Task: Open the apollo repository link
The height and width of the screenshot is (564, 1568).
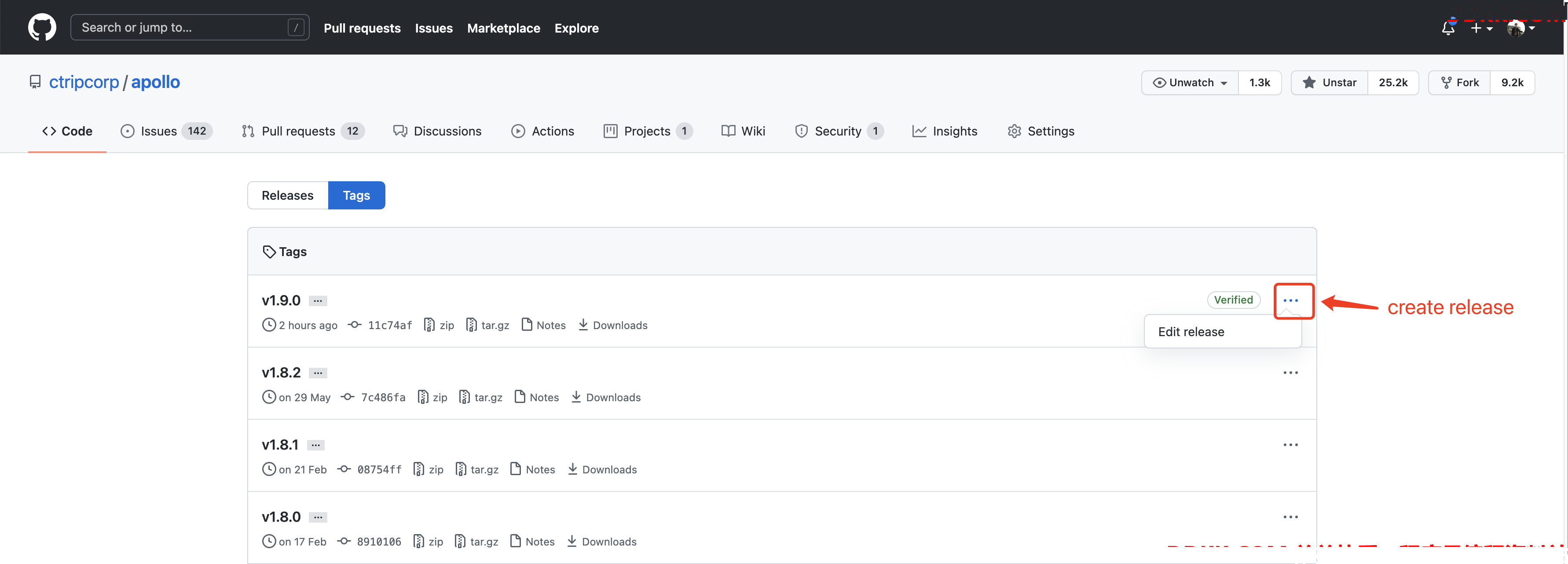Action: [155, 82]
